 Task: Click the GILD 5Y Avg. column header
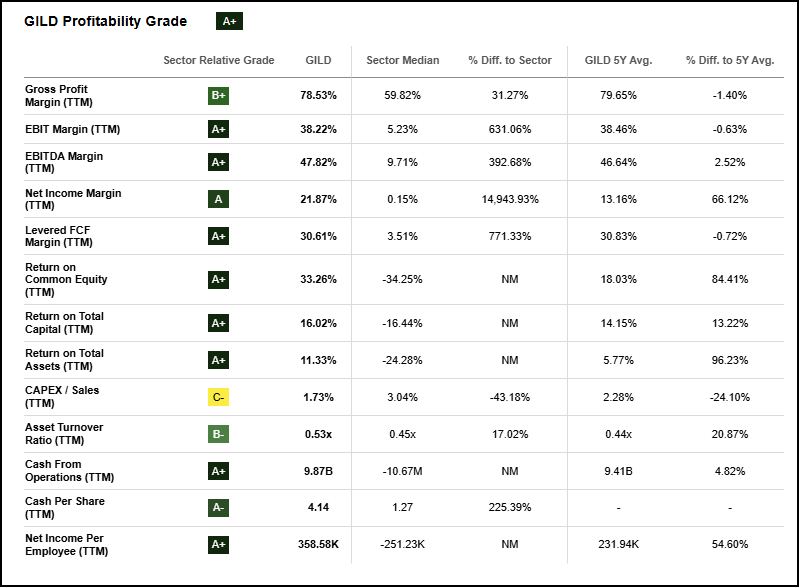[x=618, y=60]
